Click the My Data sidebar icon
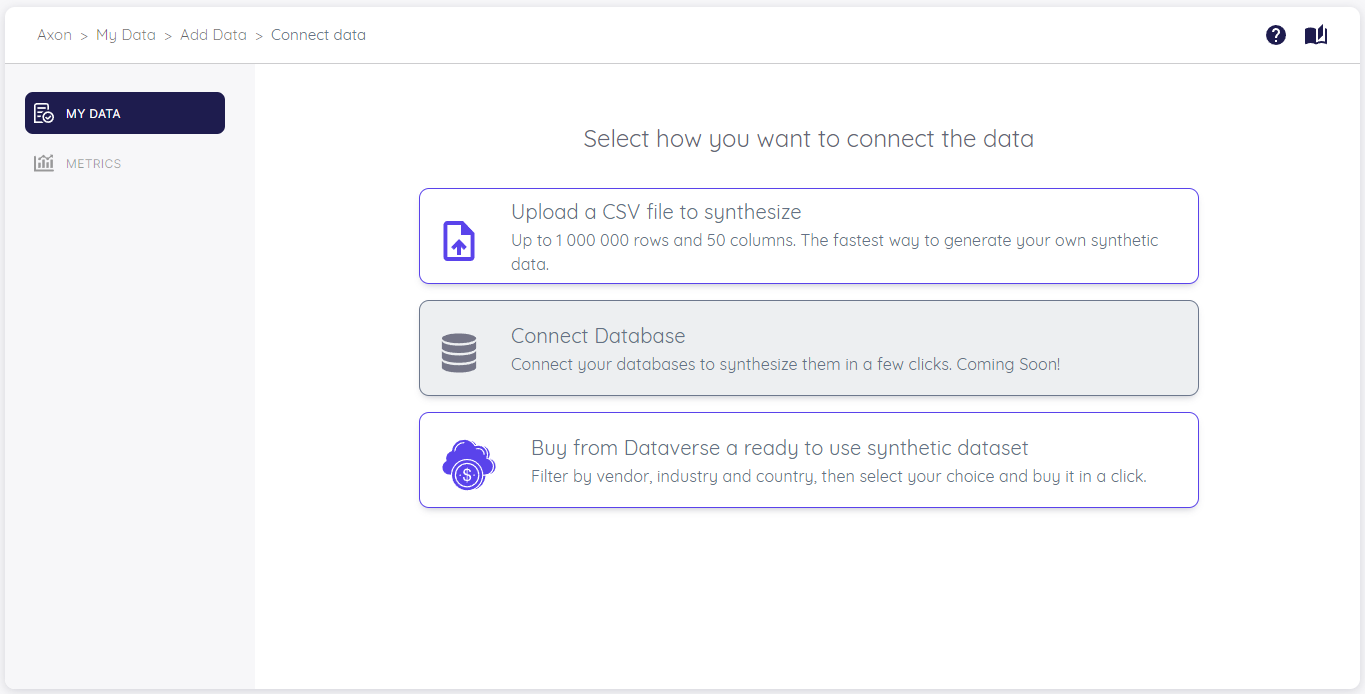The width and height of the screenshot is (1365, 694). [44, 113]
